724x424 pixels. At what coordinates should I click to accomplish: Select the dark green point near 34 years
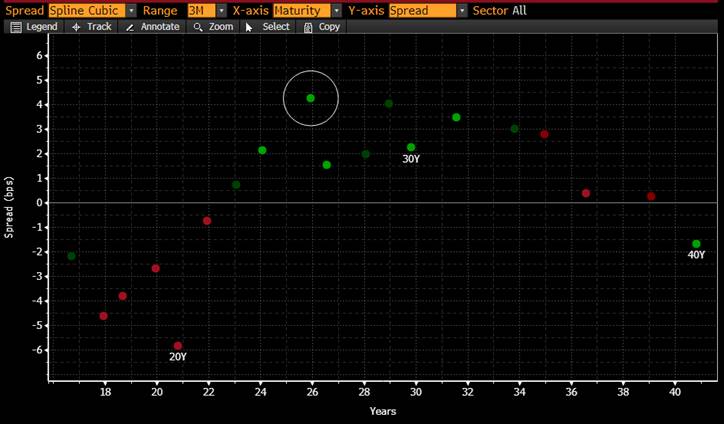(515, 129)
